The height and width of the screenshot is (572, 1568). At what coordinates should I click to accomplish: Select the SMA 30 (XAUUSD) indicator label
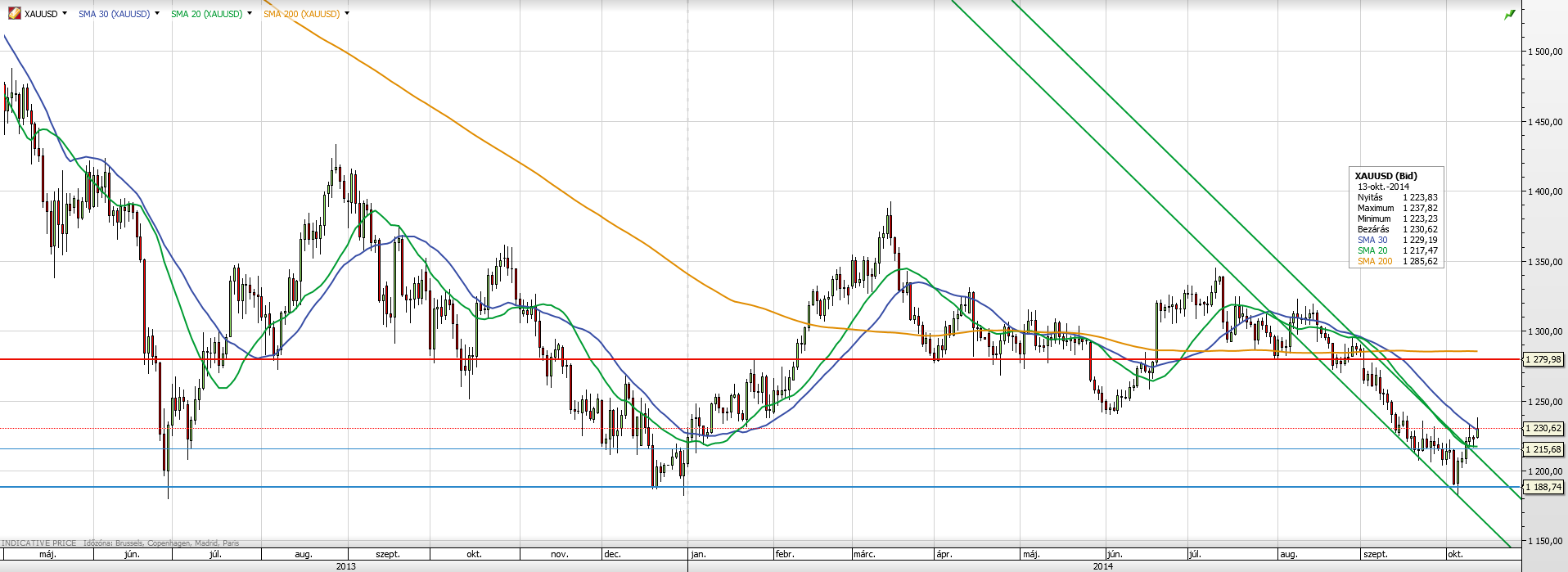114,14
